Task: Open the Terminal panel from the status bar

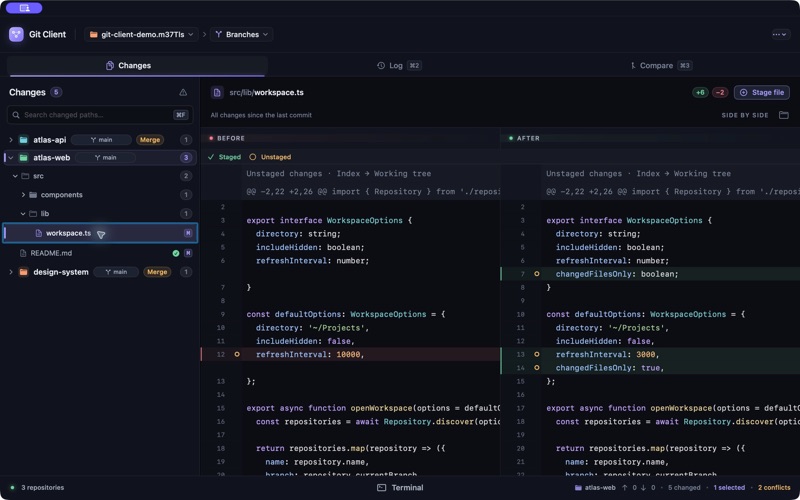Action: 401,488
